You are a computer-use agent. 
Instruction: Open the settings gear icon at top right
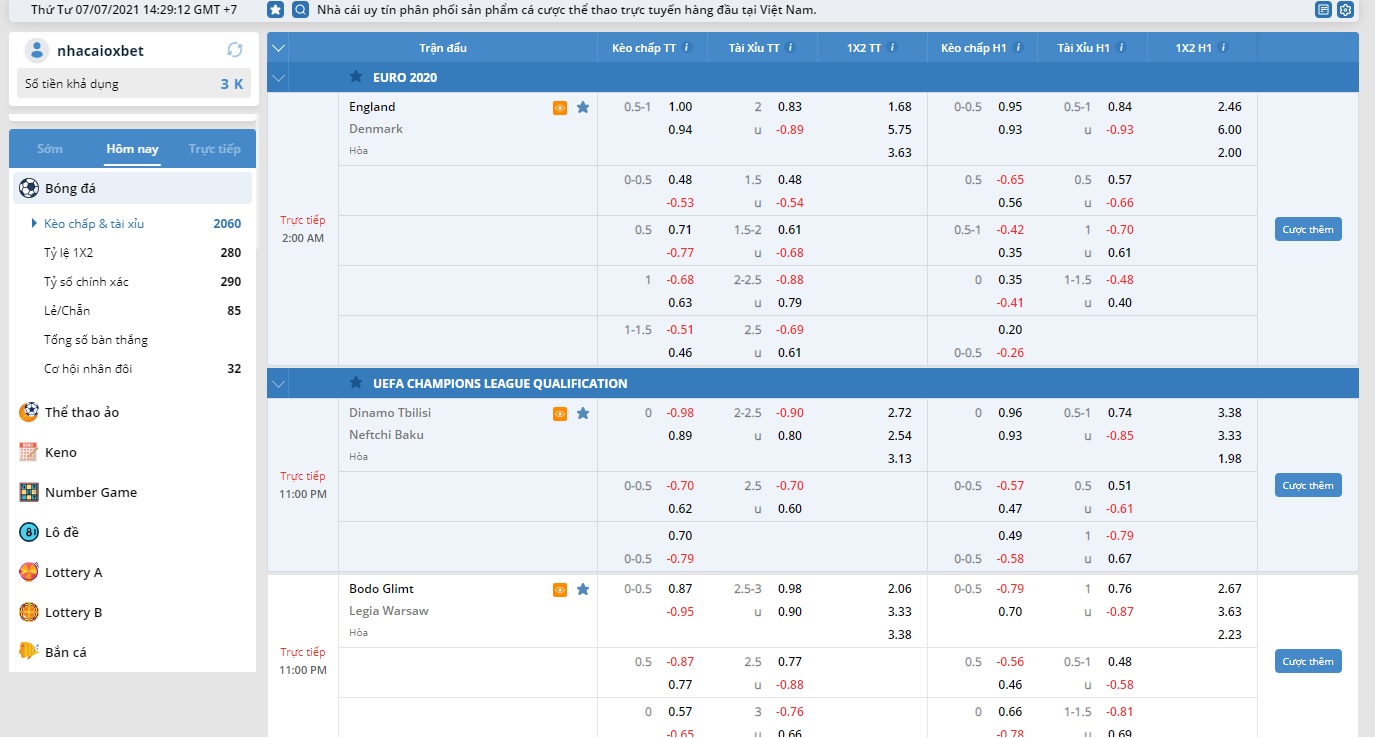pyautogui.click(x=1345, y=10)
